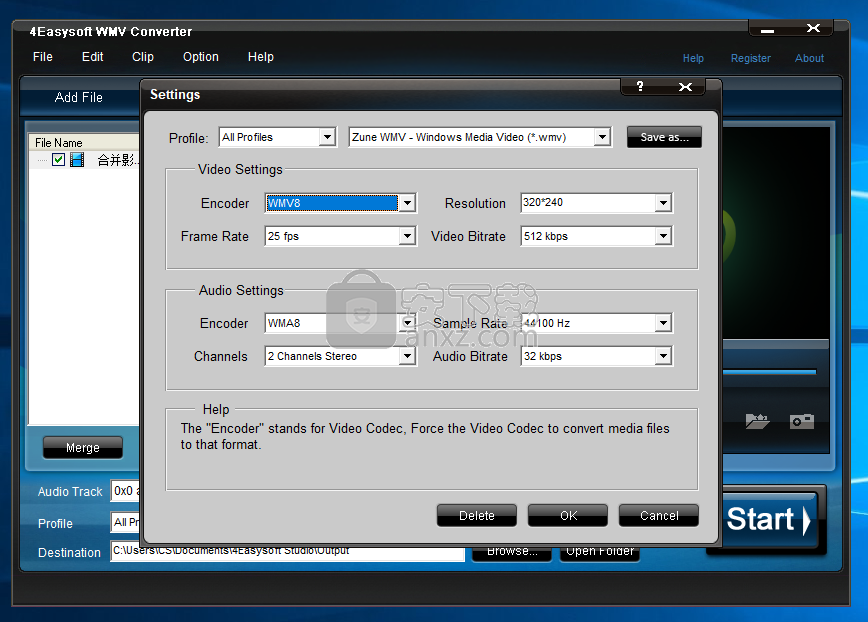Screen dimensions: 868x622
Task: Close the Settings dialog with X
Action: 685,87
